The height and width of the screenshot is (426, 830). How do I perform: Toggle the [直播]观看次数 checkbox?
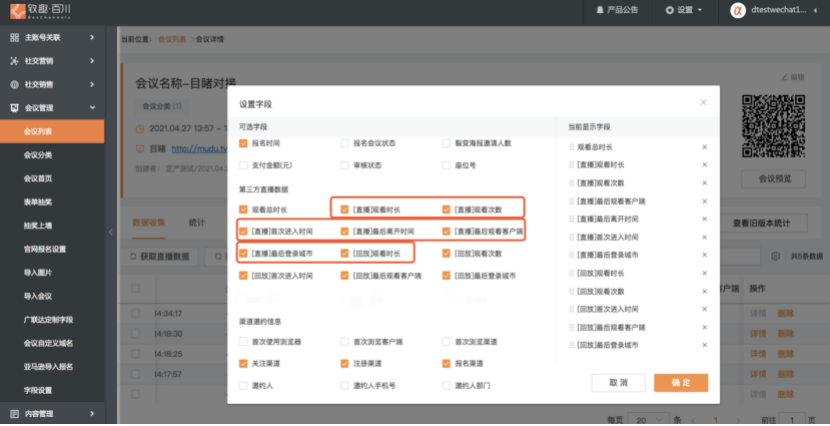446,210
